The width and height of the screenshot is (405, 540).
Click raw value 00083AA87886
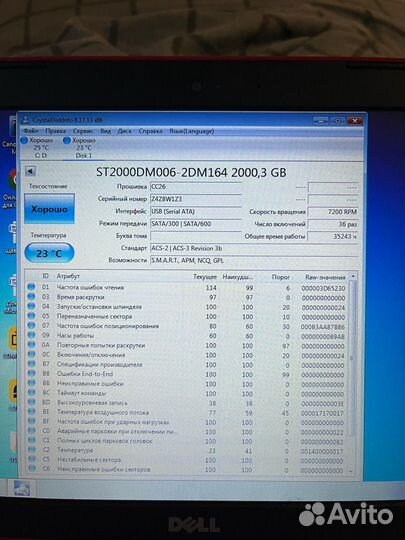tap(323, 327)
